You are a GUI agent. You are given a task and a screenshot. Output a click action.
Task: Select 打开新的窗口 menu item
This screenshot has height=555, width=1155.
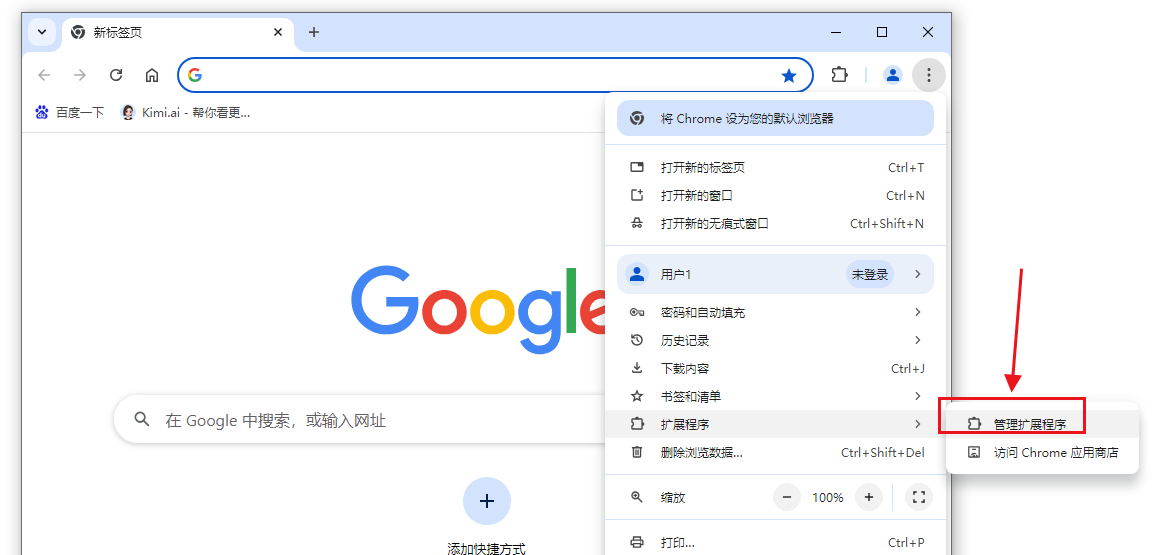[x=777, y=195]
